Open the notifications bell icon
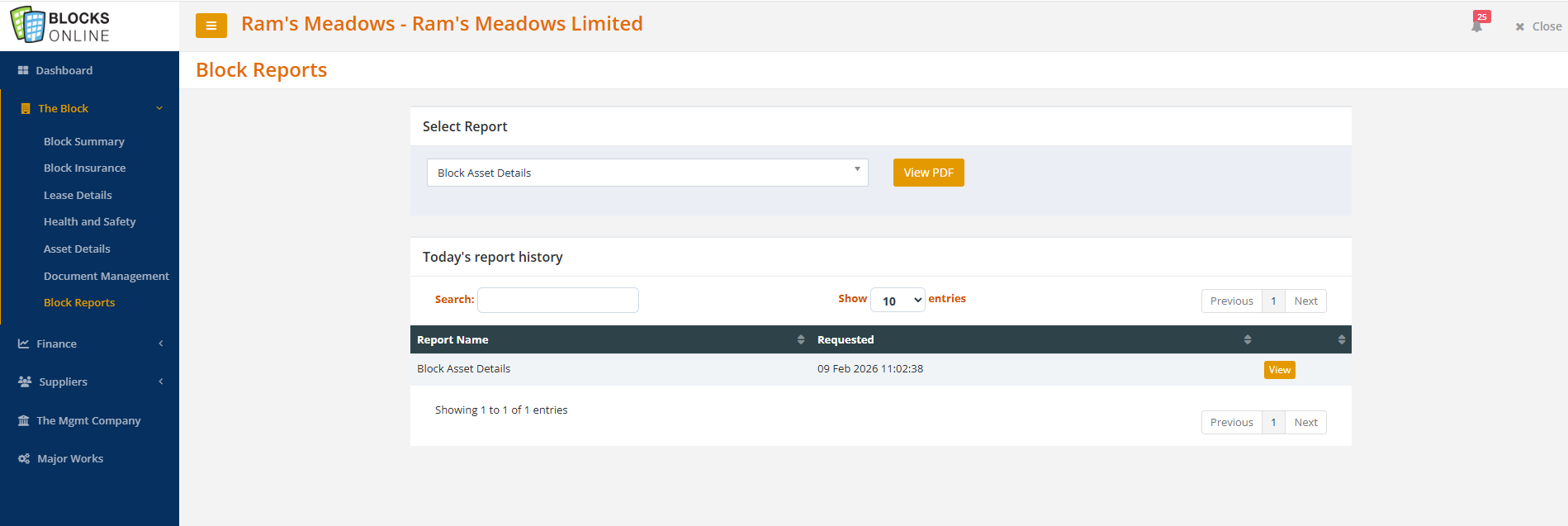Image resolution: width=1568 pixels, height=526 pixels. pyautogui.click(x=1476, y=26)
